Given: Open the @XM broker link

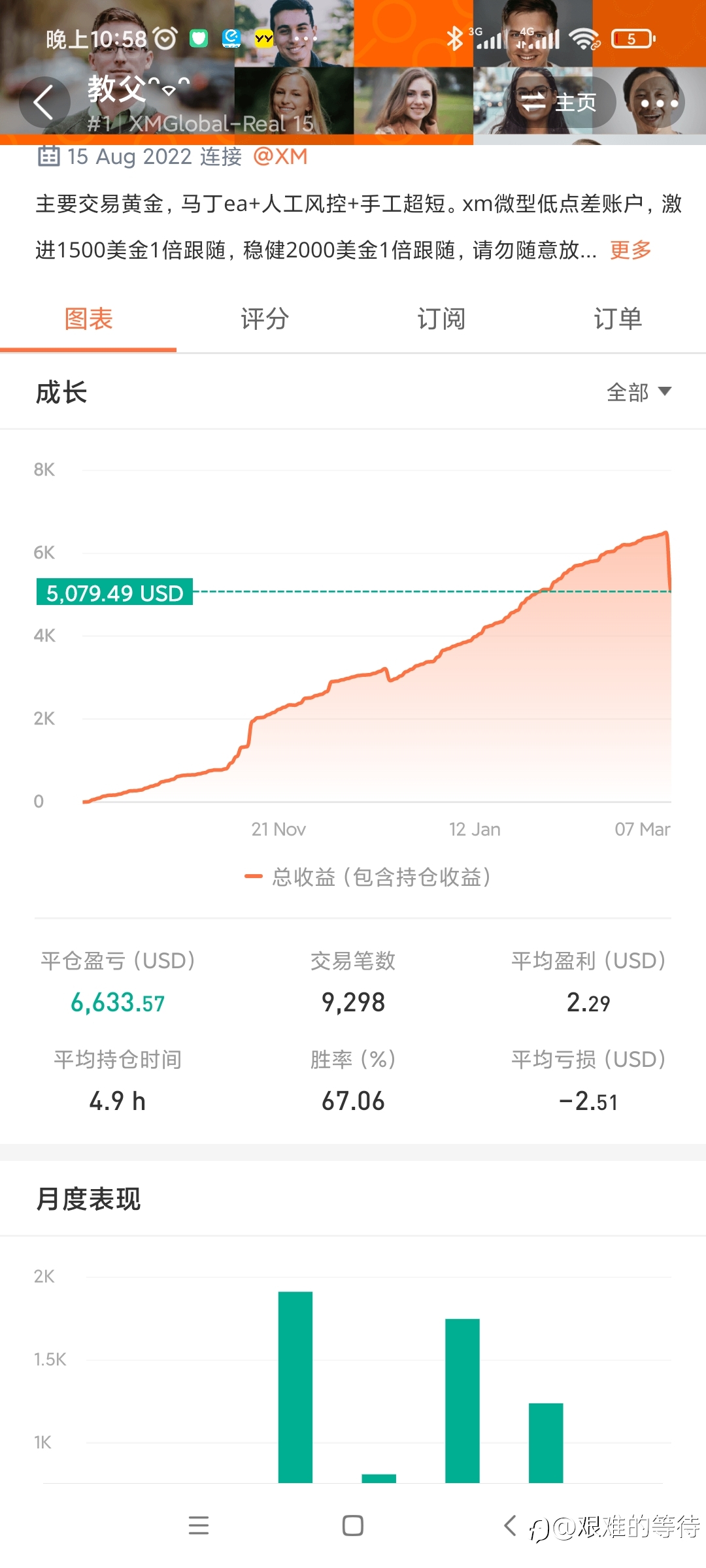Looking at the screenshot, I should pyautogui.click(x=280, y=156).
